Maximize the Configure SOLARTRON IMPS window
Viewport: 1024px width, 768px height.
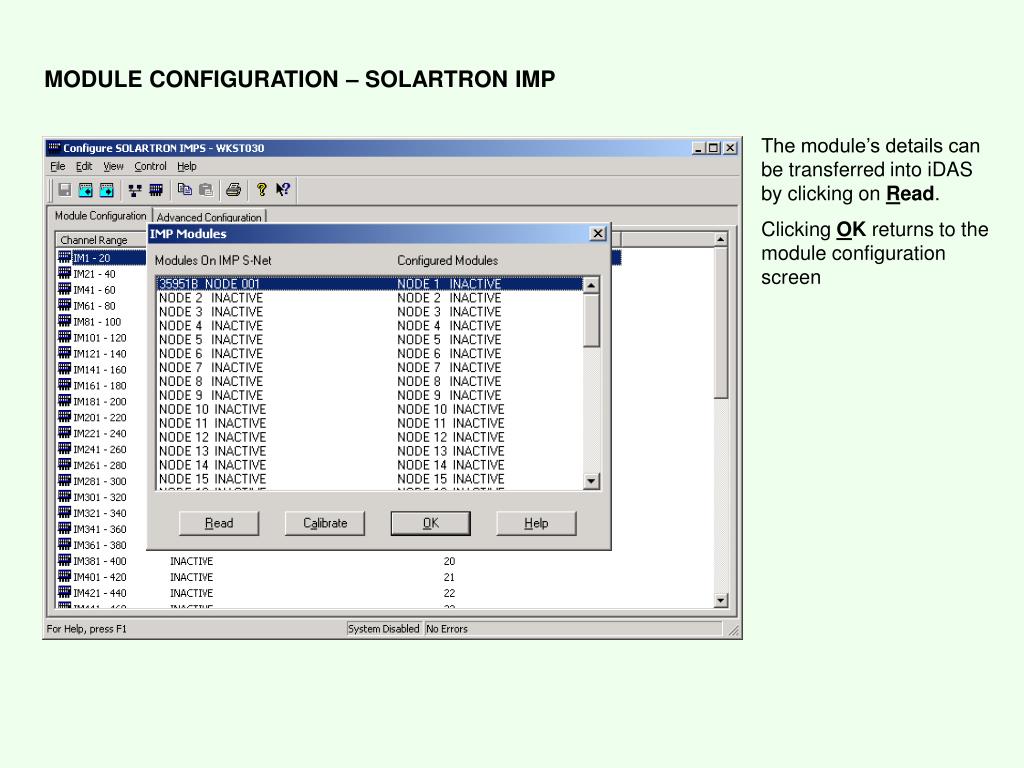point(714,148)
